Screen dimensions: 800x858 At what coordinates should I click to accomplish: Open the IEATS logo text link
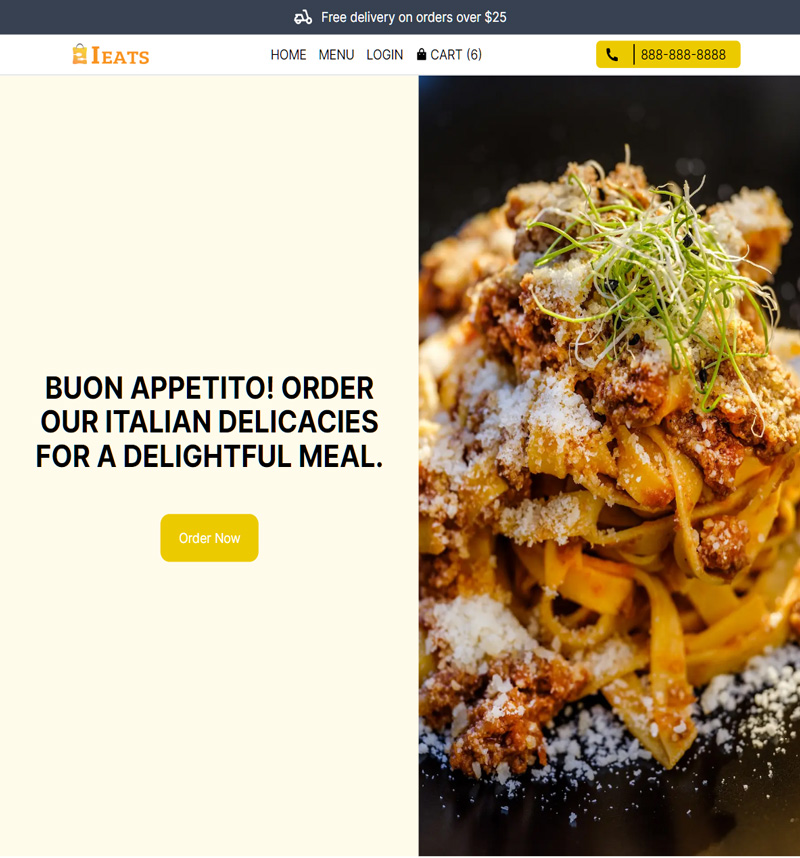(x=120, y=56)
